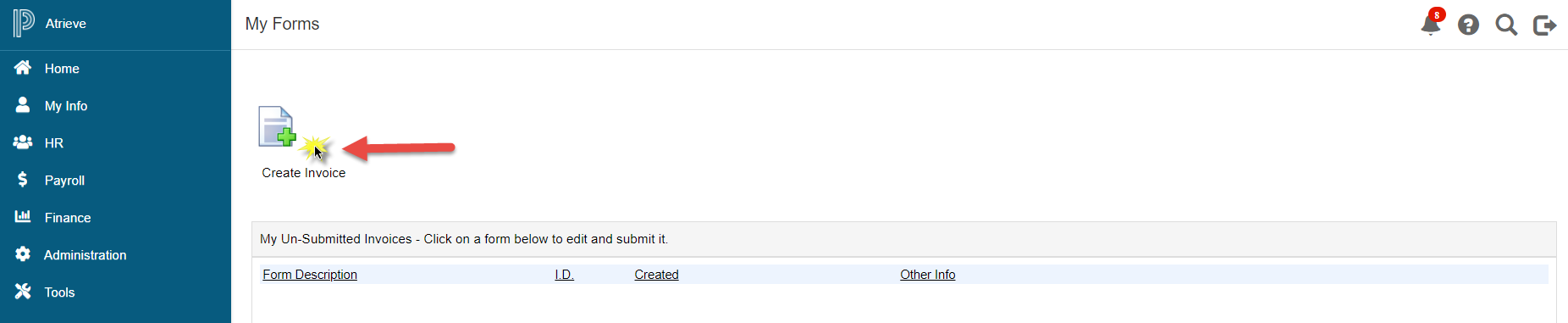Open the help question mark icon
This screenshot has height=323, width=1568.
coord(1469,25)
